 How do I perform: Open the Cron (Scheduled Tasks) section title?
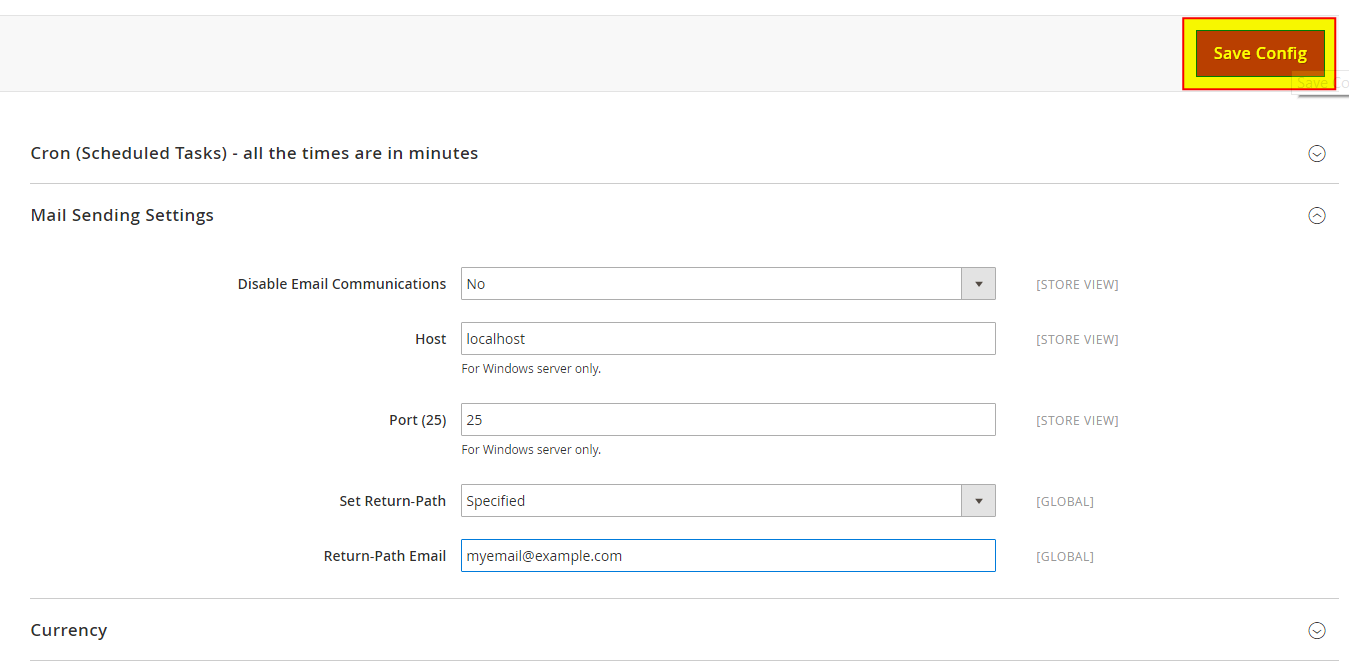click(x=254, y=153)
